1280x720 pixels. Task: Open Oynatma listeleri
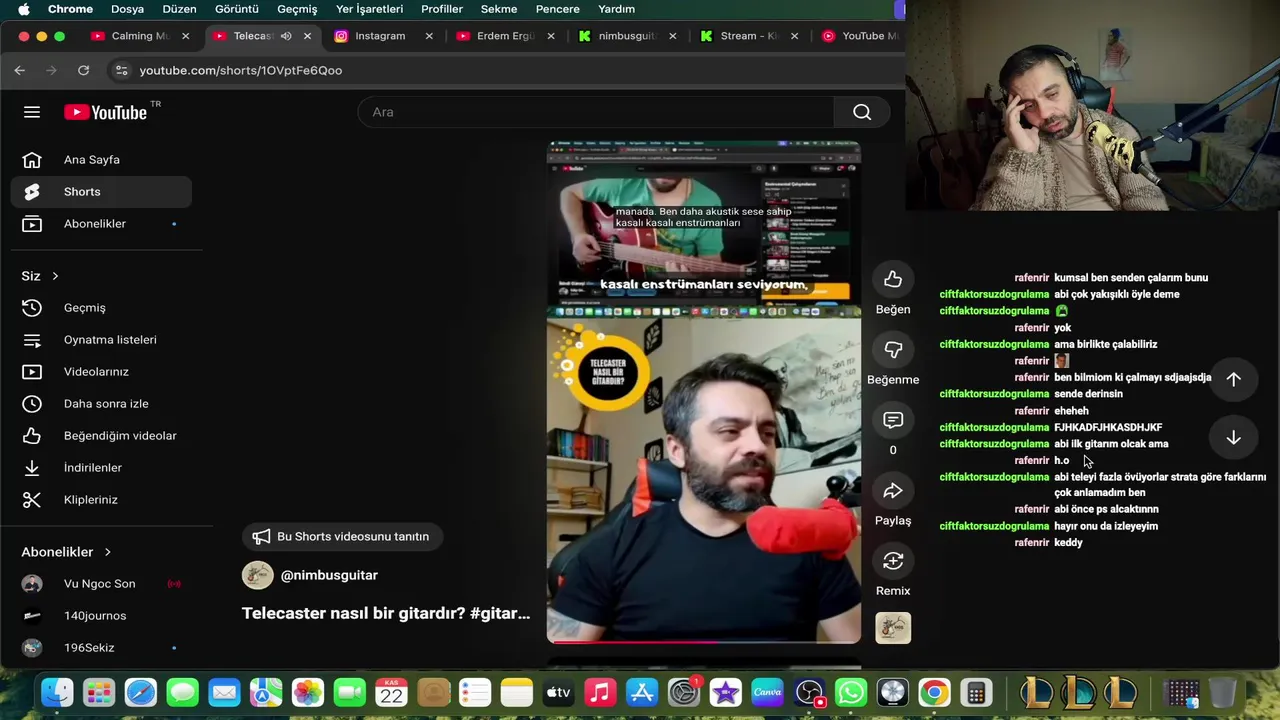101,340
